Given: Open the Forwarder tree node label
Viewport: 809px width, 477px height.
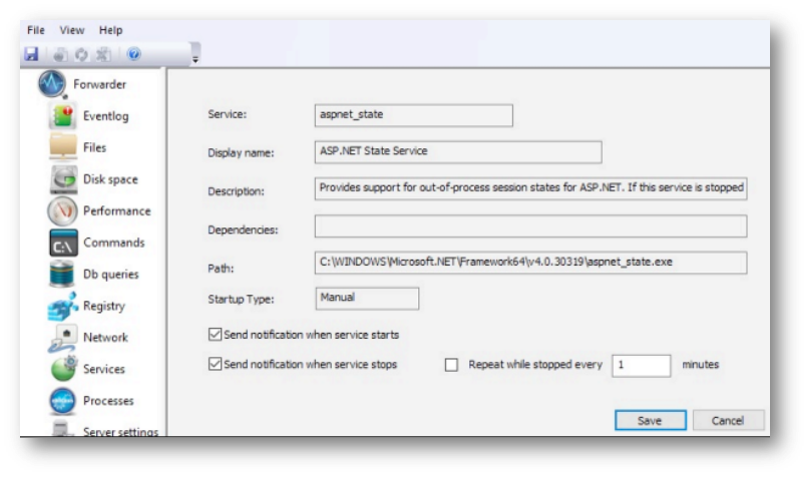Looking at the screenshot, I should 100,85.
